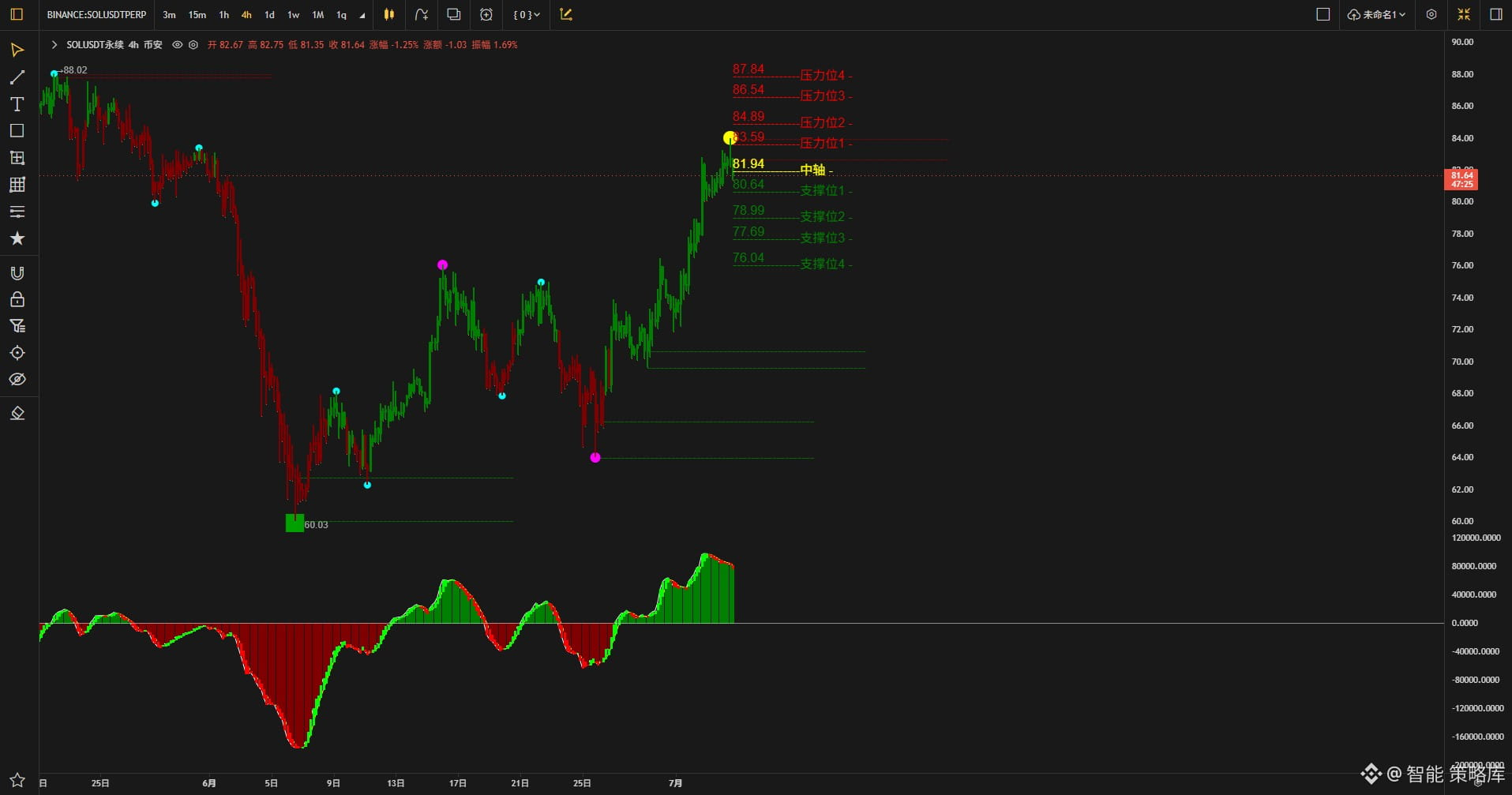
Task: Click the green 60.03 low label box
Action: click(295, 523)
